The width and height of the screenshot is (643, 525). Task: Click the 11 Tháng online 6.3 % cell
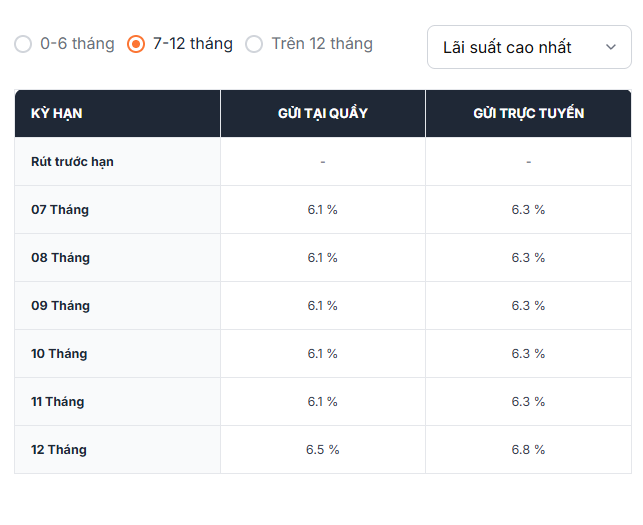coord(528,402)
